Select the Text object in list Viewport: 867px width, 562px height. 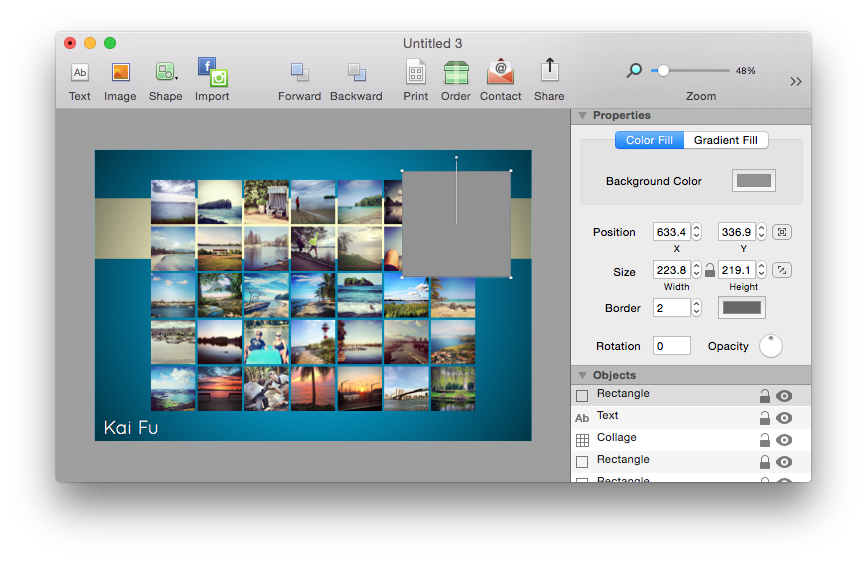point(691,418)
